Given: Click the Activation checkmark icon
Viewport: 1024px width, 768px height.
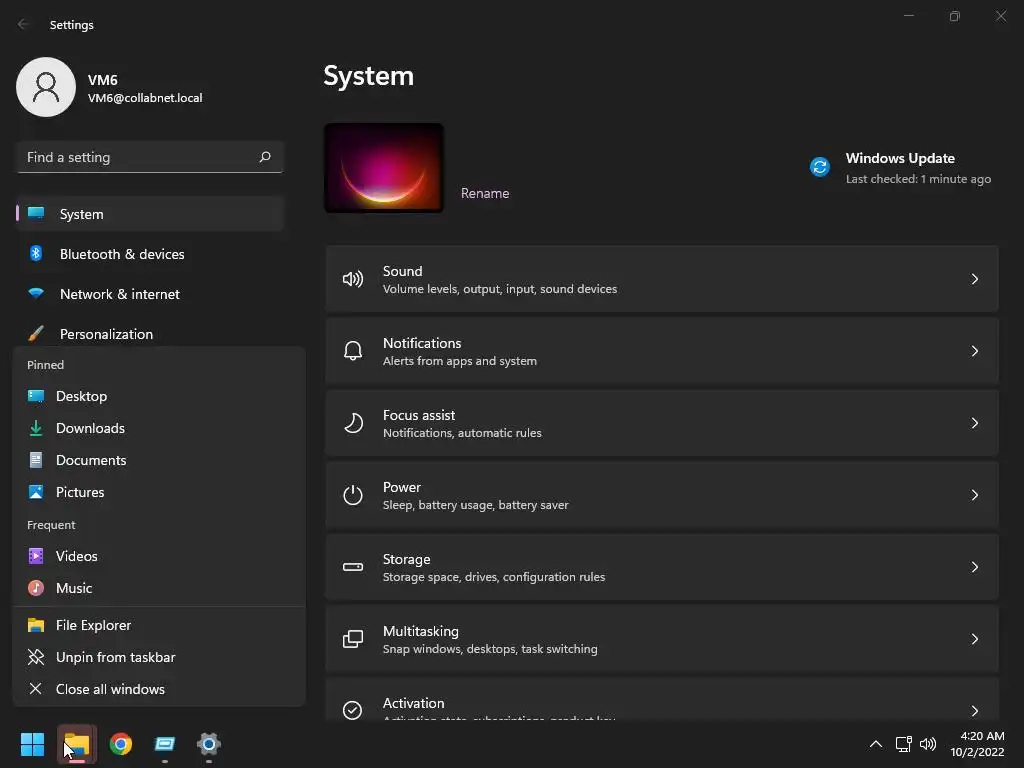Looking at the screenshot, I should click(x=353, y=710).
